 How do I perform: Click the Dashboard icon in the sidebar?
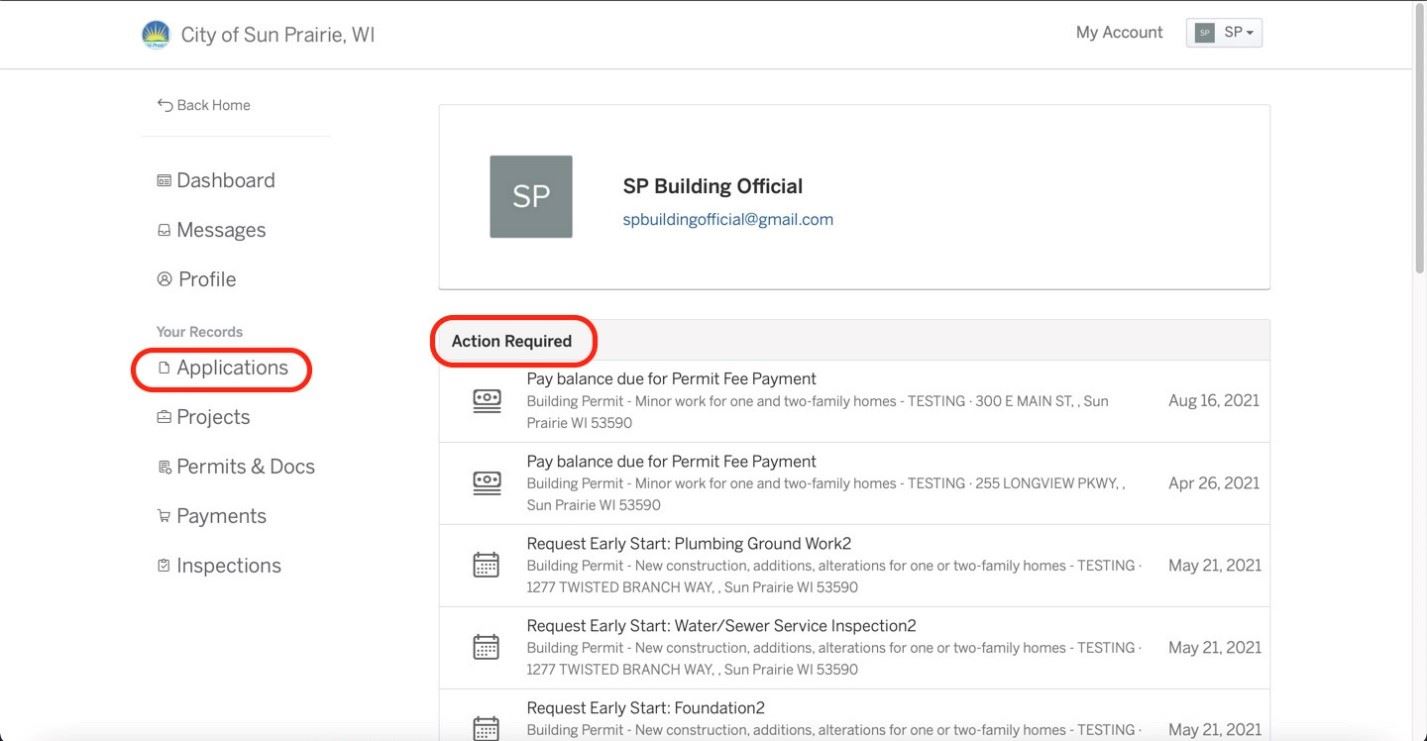(164, 181)
